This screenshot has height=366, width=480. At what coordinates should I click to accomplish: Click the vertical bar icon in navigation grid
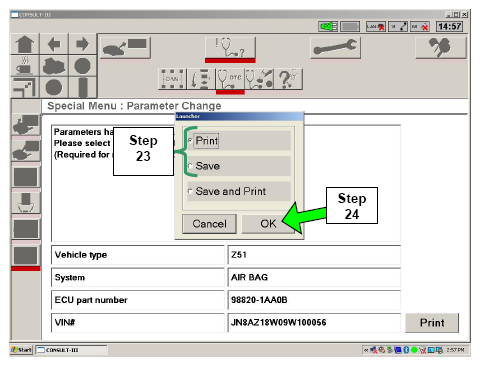pos(82,87)
